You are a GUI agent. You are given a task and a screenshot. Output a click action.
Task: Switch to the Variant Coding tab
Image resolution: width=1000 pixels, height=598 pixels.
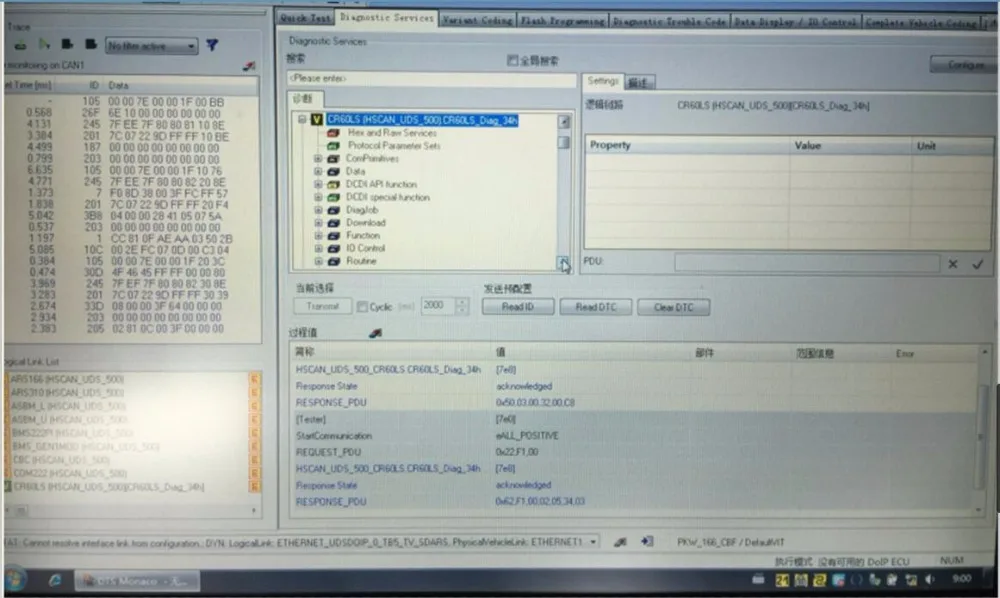click(x=477, y=20)
